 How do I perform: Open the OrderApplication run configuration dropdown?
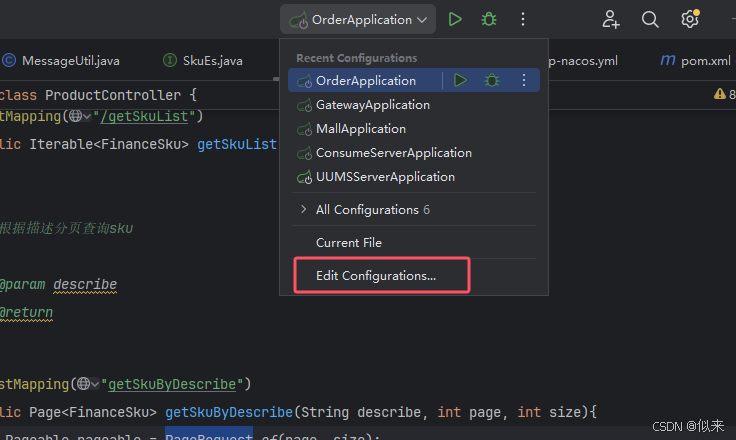tap(358, 20)
